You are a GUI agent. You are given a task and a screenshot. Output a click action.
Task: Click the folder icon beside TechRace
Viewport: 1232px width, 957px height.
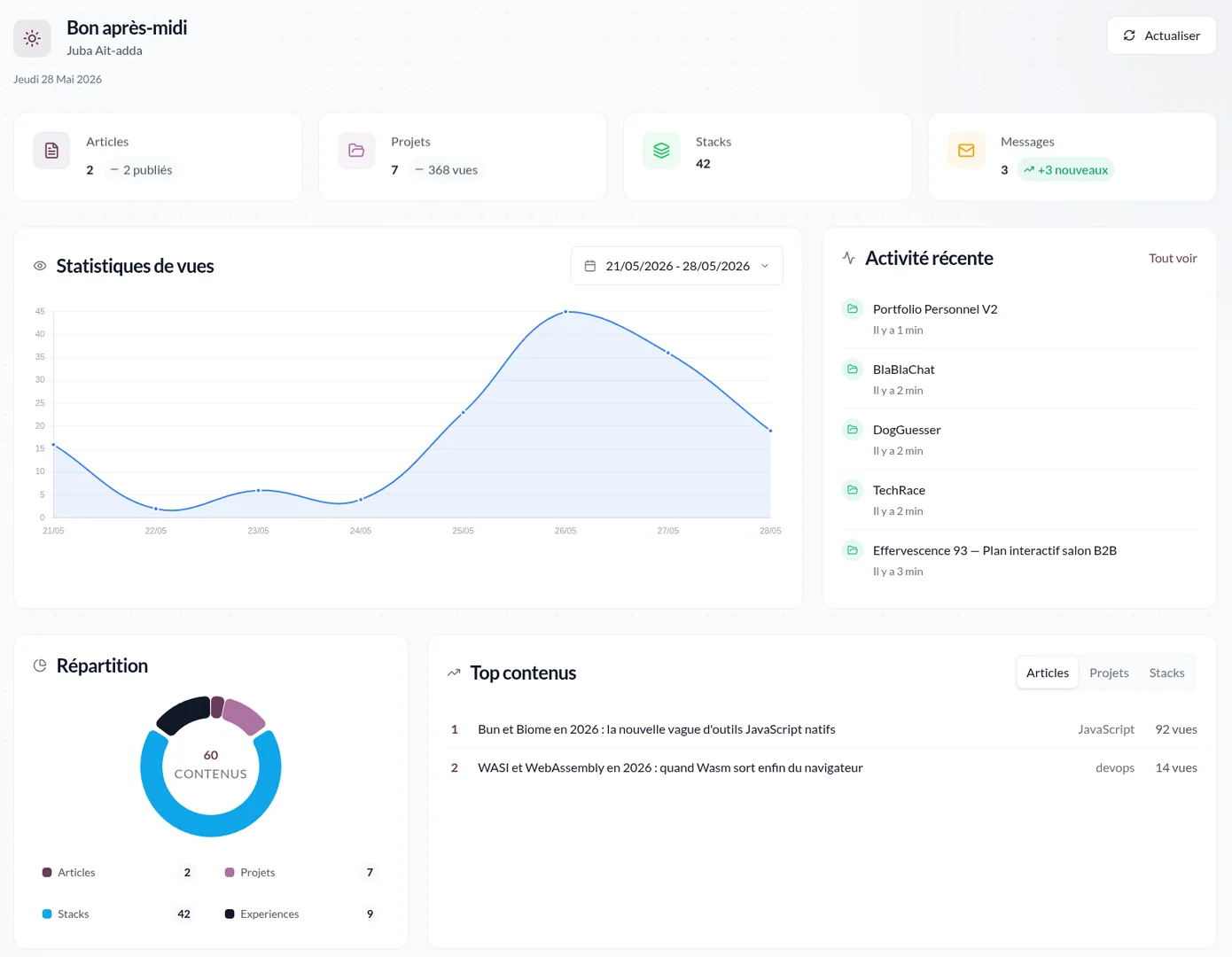(x=853, y=489)
